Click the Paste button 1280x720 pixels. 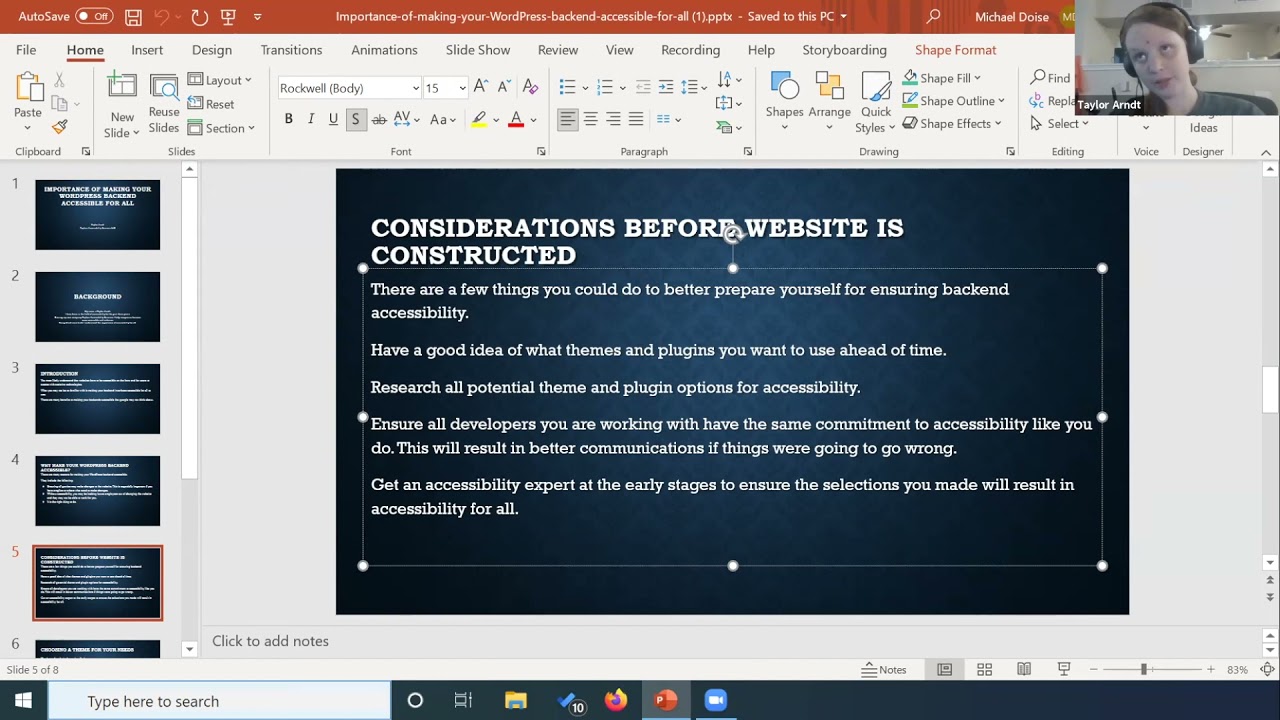[x=28, y=100]
